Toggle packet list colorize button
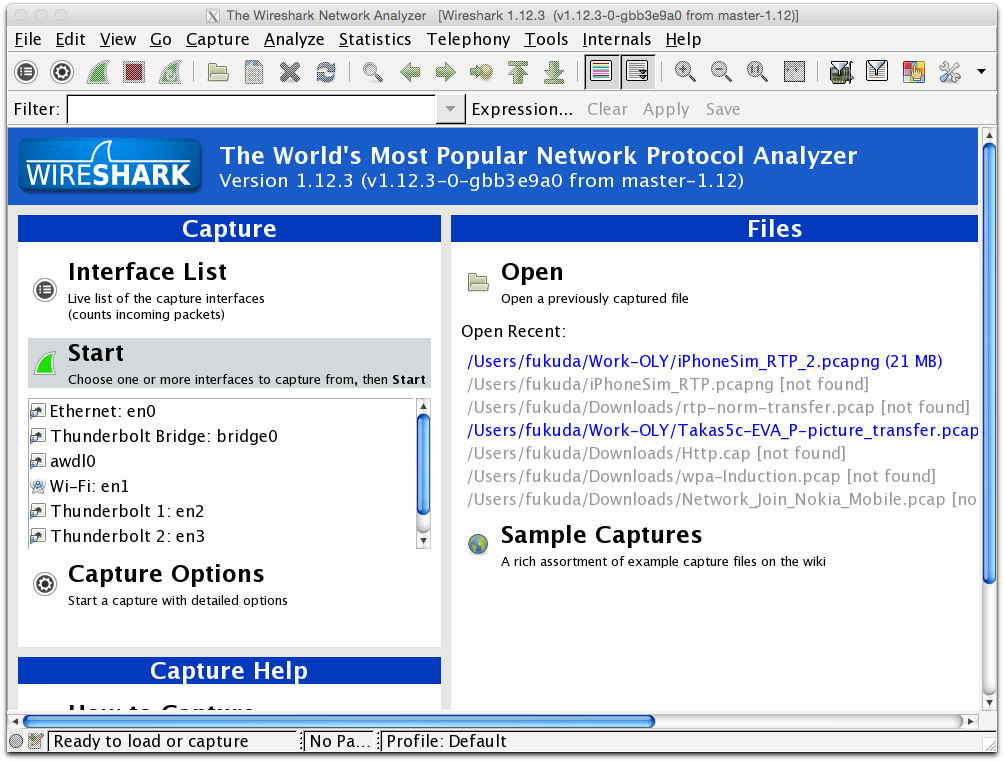This screenshot has width=1004, height=762. (x=601, y=71)
